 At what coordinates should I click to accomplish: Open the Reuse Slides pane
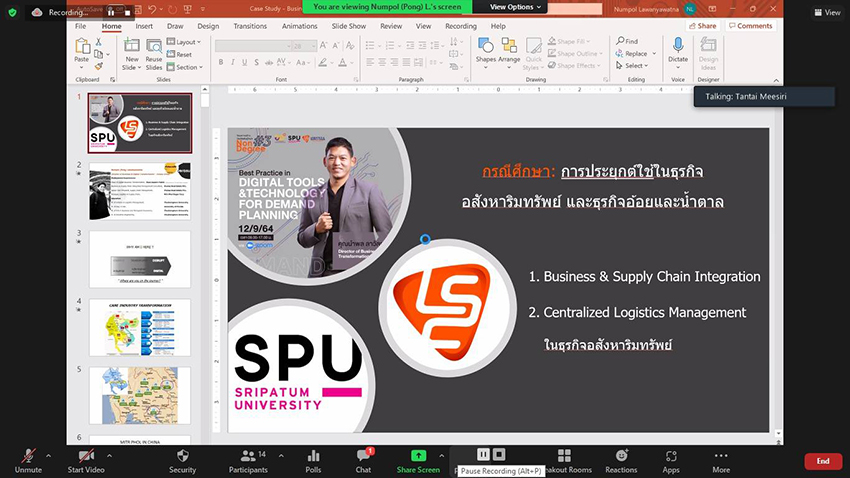pyautogui.click(x=154, y=54)
